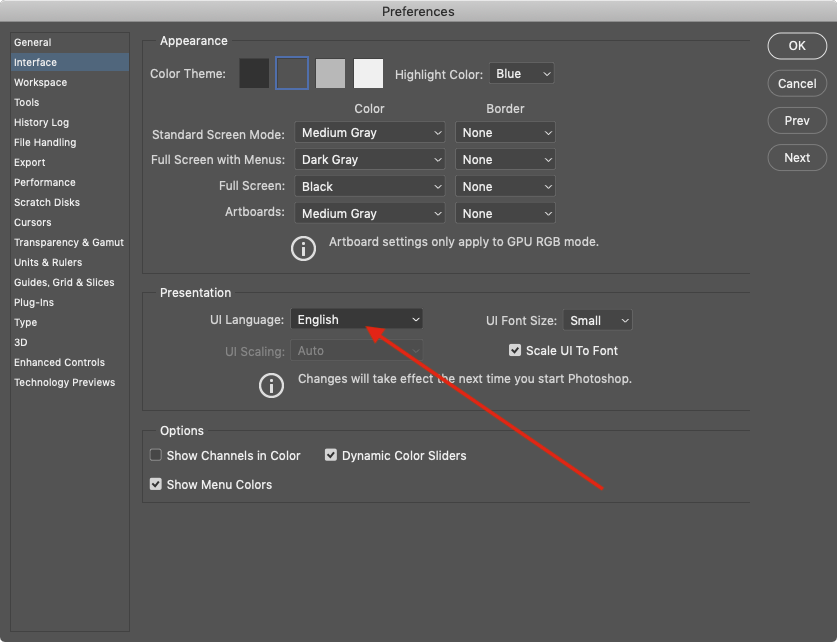Open the Highlight Color dropdown
Image resolution: width=837 pixels, height=642 pixels.
[521, 74]
